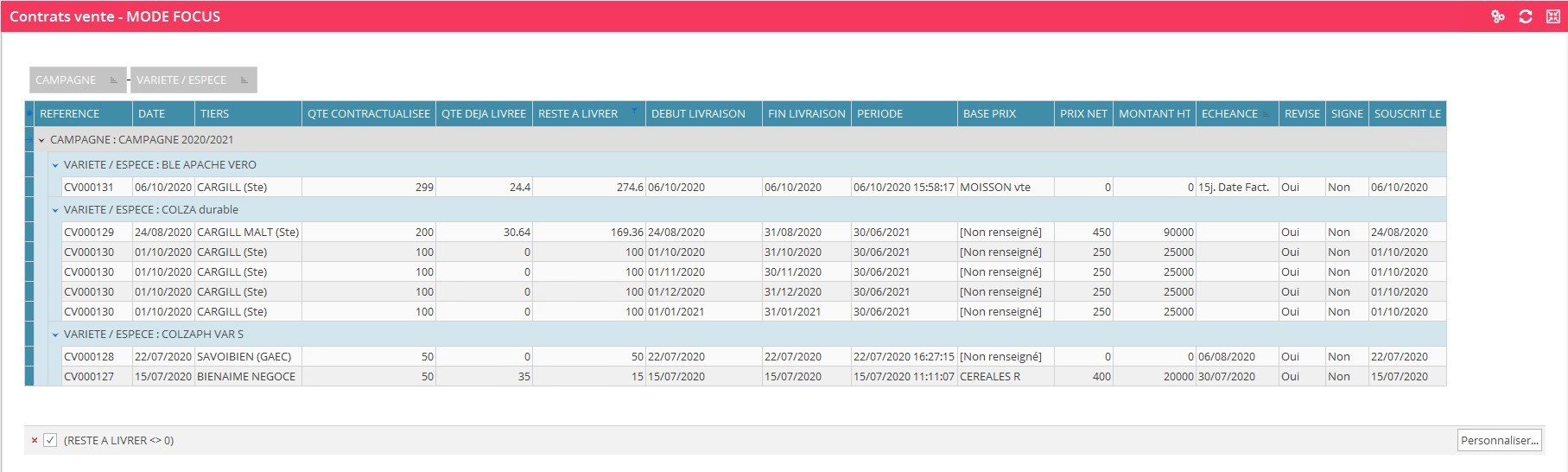Click the filter funnel on RESTE A LIVRER
The height and width of the screenshot is (472, 1568).
click(635, 111)
